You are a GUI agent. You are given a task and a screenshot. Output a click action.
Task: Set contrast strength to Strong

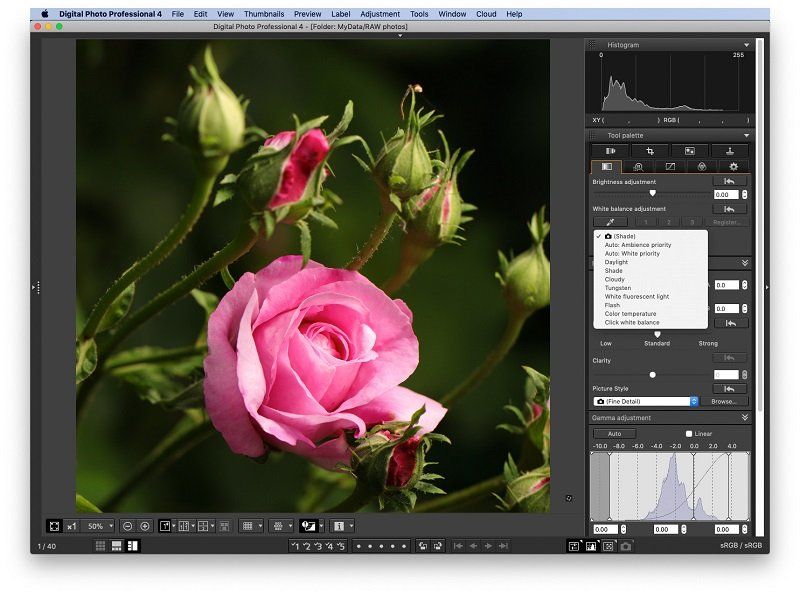point(708,344)
